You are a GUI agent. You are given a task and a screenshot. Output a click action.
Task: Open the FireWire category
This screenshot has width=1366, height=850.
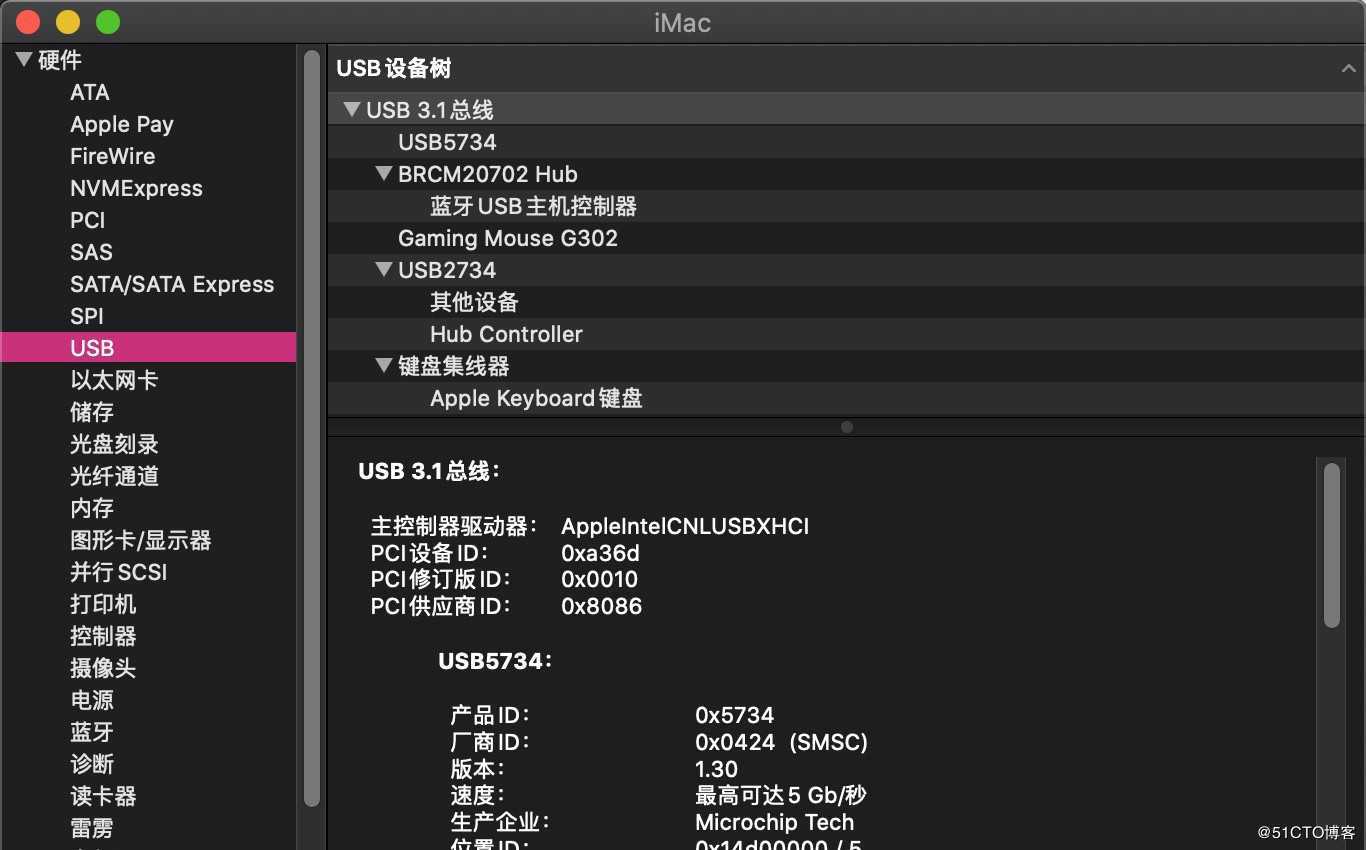(x=113, y=156)
